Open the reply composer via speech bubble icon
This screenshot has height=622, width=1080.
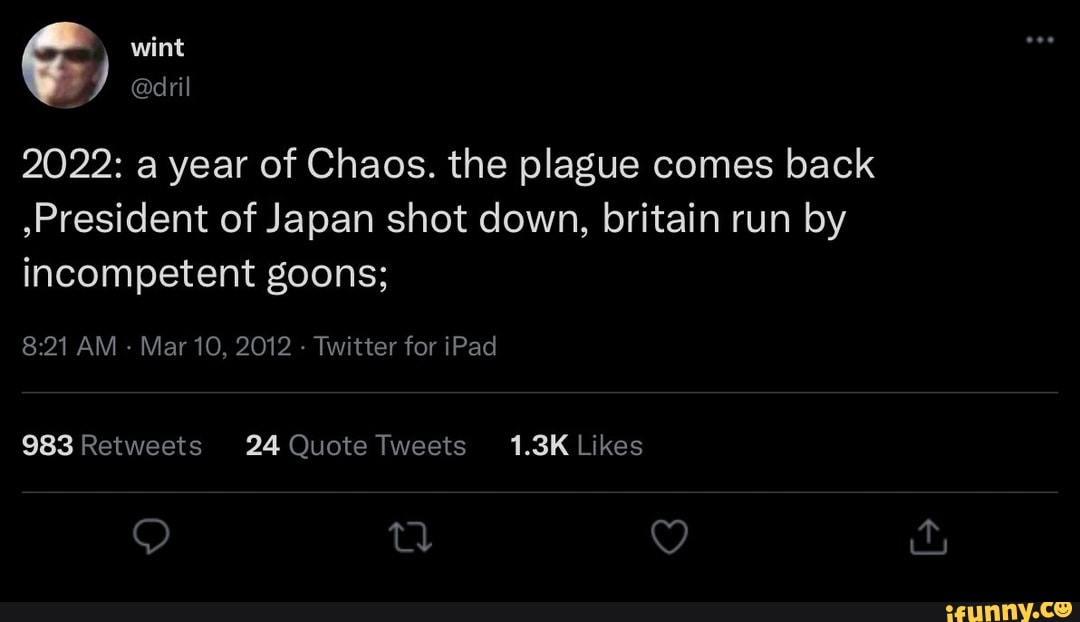pos(152,537)
